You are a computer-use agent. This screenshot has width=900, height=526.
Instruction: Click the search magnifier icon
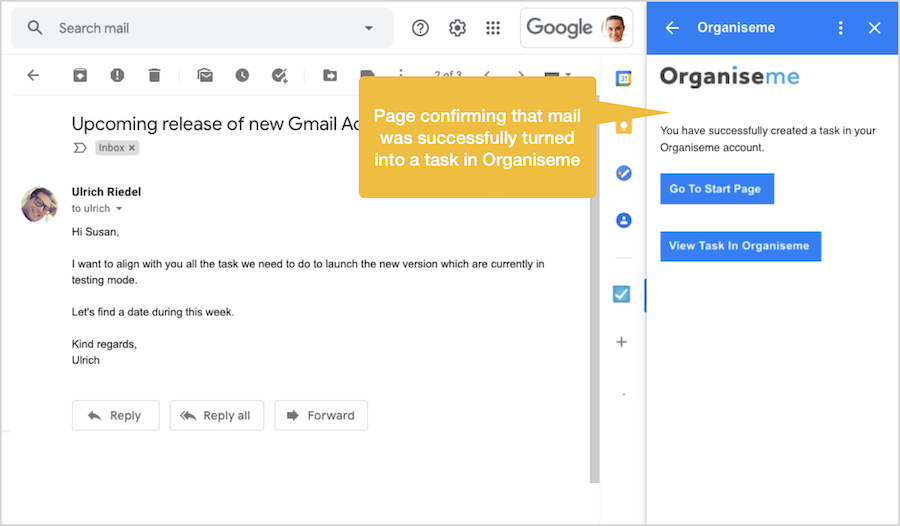point(35,28)
